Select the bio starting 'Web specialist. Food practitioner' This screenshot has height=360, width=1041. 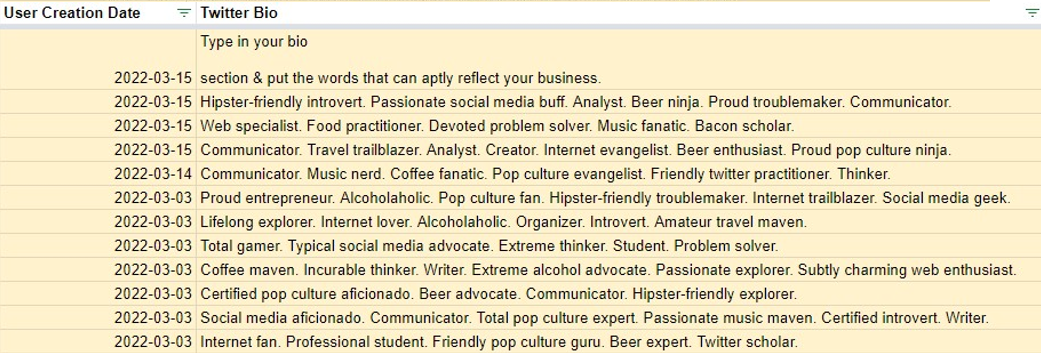(x=618, y=126)
